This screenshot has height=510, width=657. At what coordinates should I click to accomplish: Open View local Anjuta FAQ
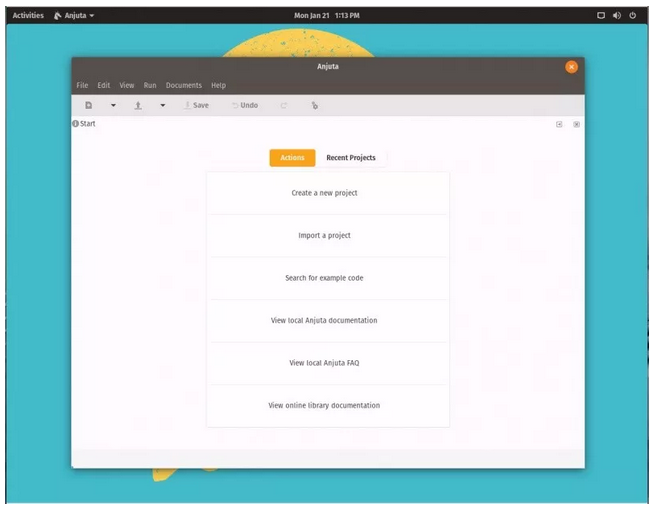point(328,363)
